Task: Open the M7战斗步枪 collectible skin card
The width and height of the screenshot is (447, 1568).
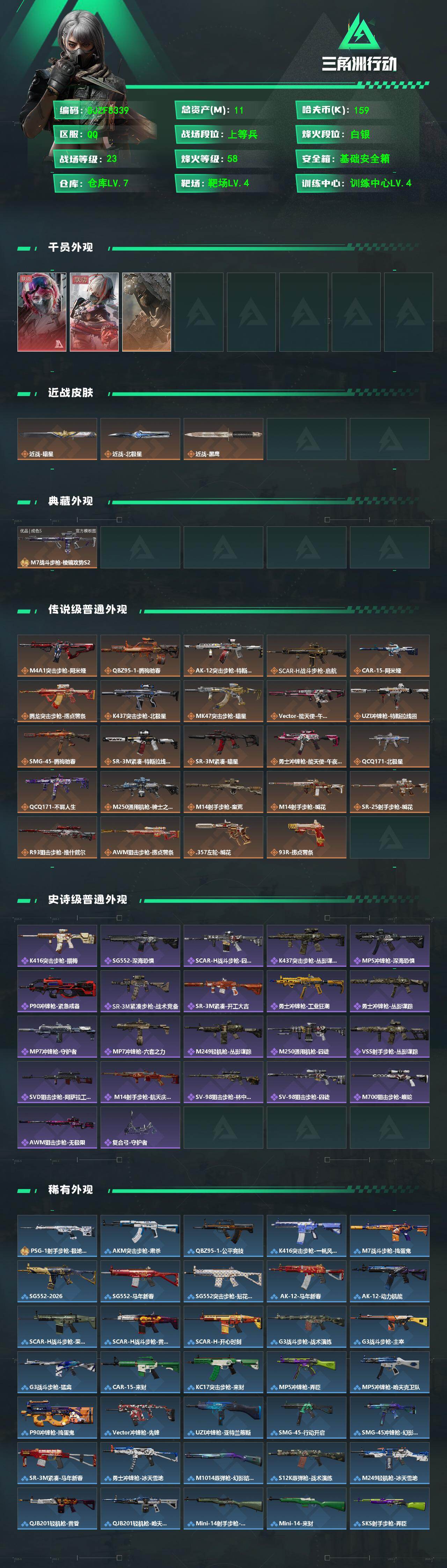Action: pyautogui.click(x=57, y=547)
